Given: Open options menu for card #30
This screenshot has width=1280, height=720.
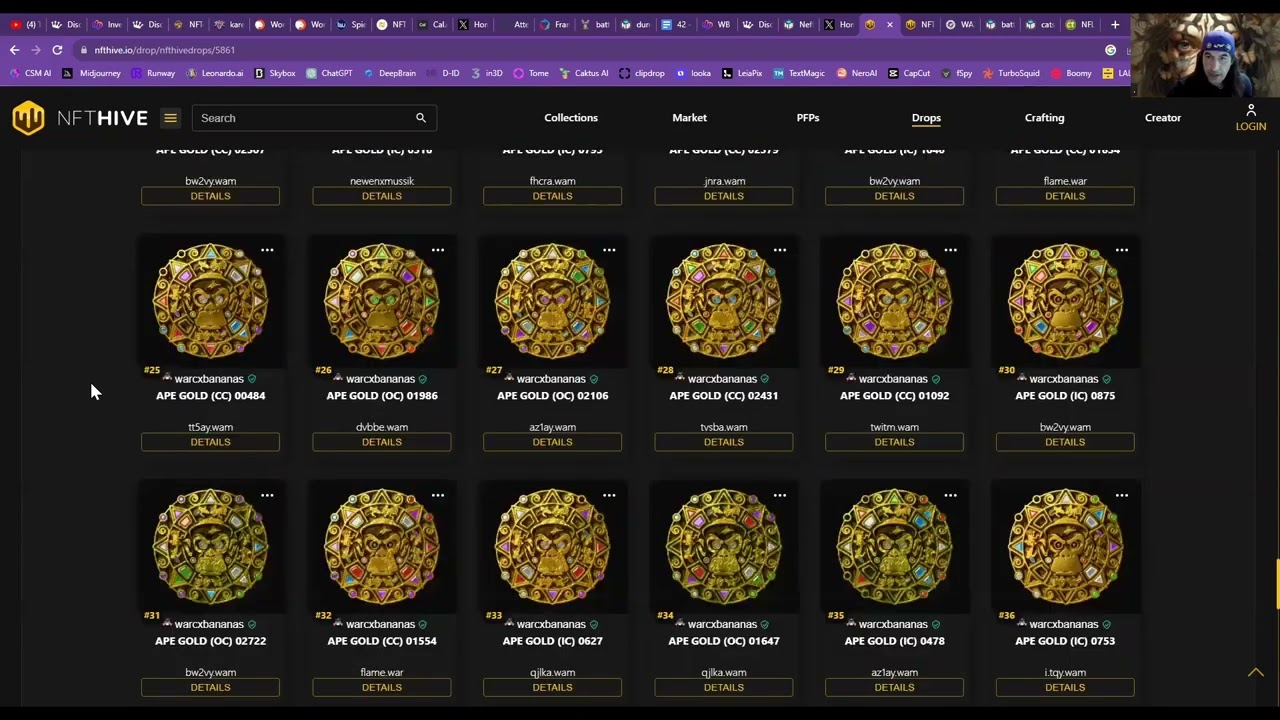Looking at the screenshot, I should tap(1122, 250).
